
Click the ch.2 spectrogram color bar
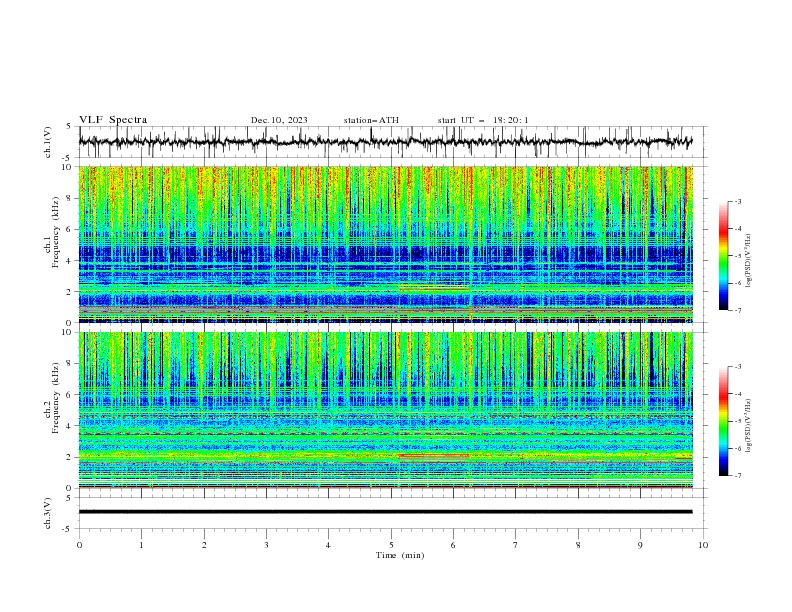pos(723,421)
